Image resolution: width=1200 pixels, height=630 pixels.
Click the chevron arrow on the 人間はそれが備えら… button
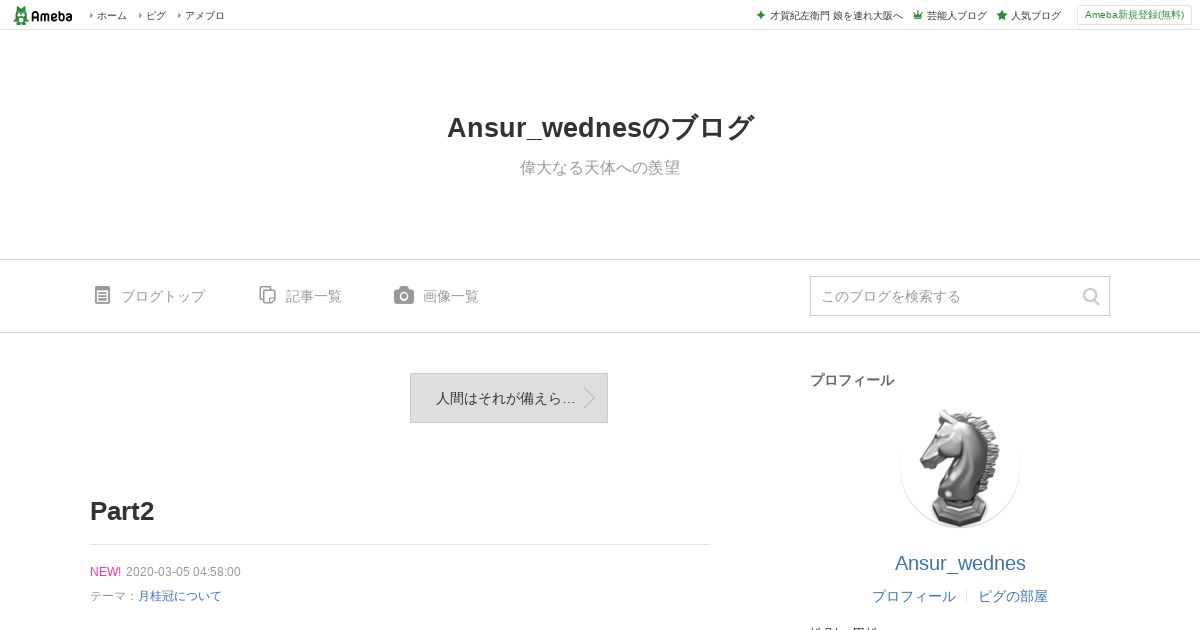pos(589,398)
